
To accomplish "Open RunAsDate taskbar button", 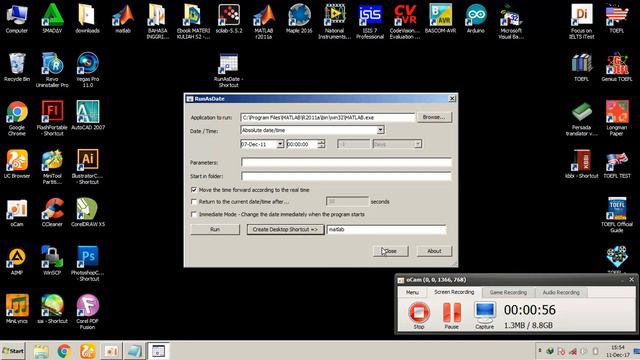I will pyautogui.click(x=158, y=351).
